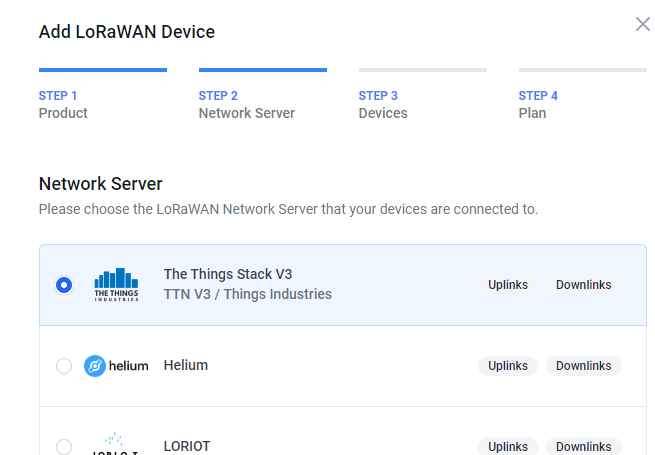655x455 pixels.
Task: Click Uplinks tag in LORIOT row
Action: (x=508, y=446)
